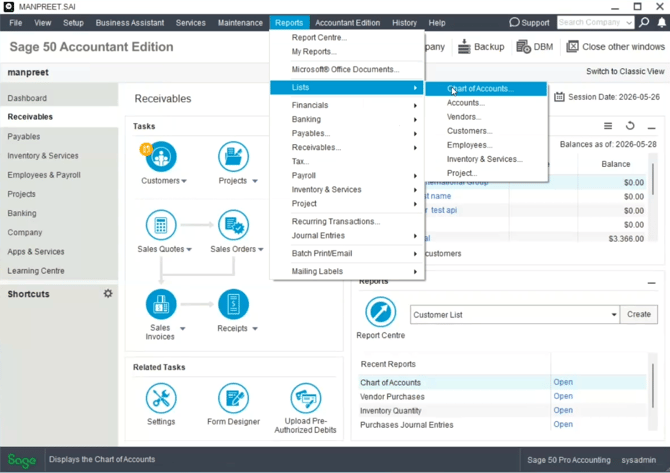The width and height of the screenshot is (670, 473).
Task: Open the Sales Orders icon
Action: (x=233, y=225)
